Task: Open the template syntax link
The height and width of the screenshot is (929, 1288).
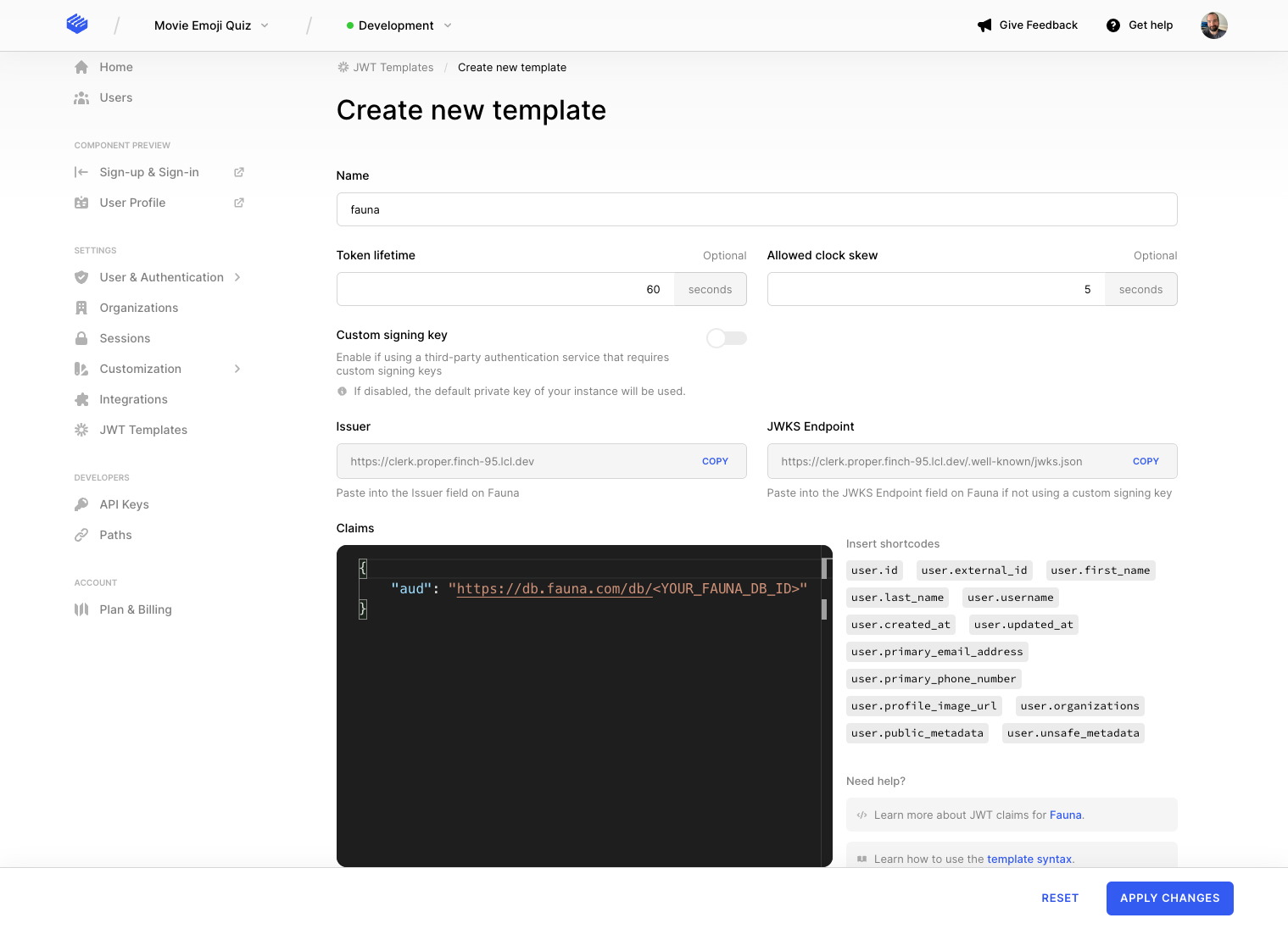Action: pos(1029,859)
